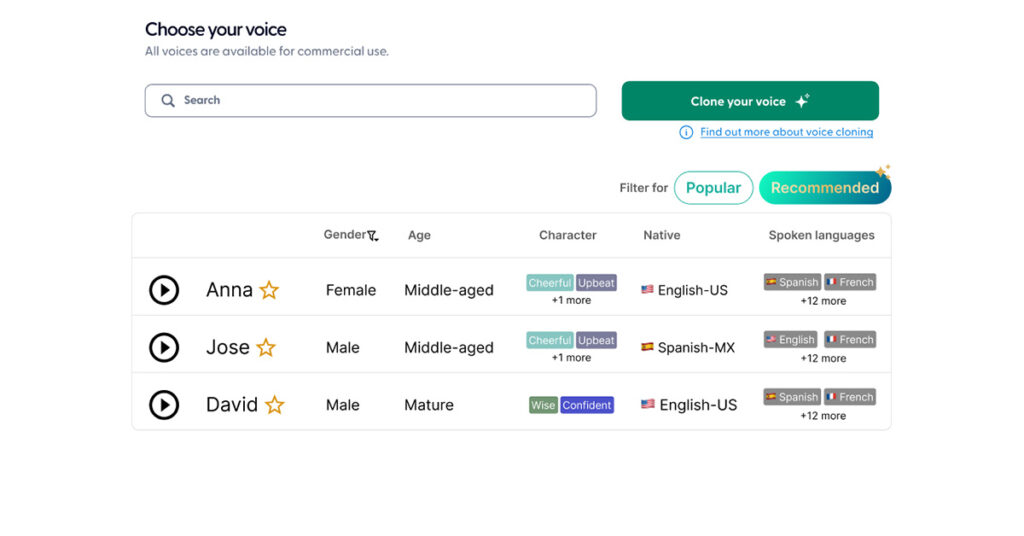Image resolution: width=1024 pixels, height=536 pixels.
Task: Toggle the Popular filter
Action: [x=713, y=188]
